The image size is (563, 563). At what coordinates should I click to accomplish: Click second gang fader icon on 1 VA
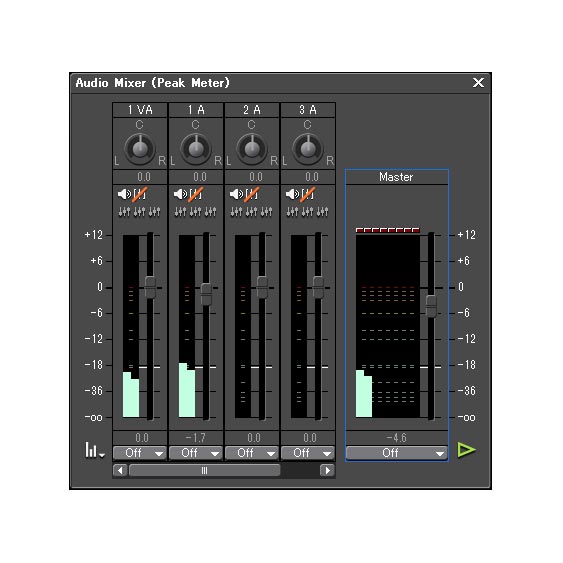pyautogui.click(x=139, y=212)
